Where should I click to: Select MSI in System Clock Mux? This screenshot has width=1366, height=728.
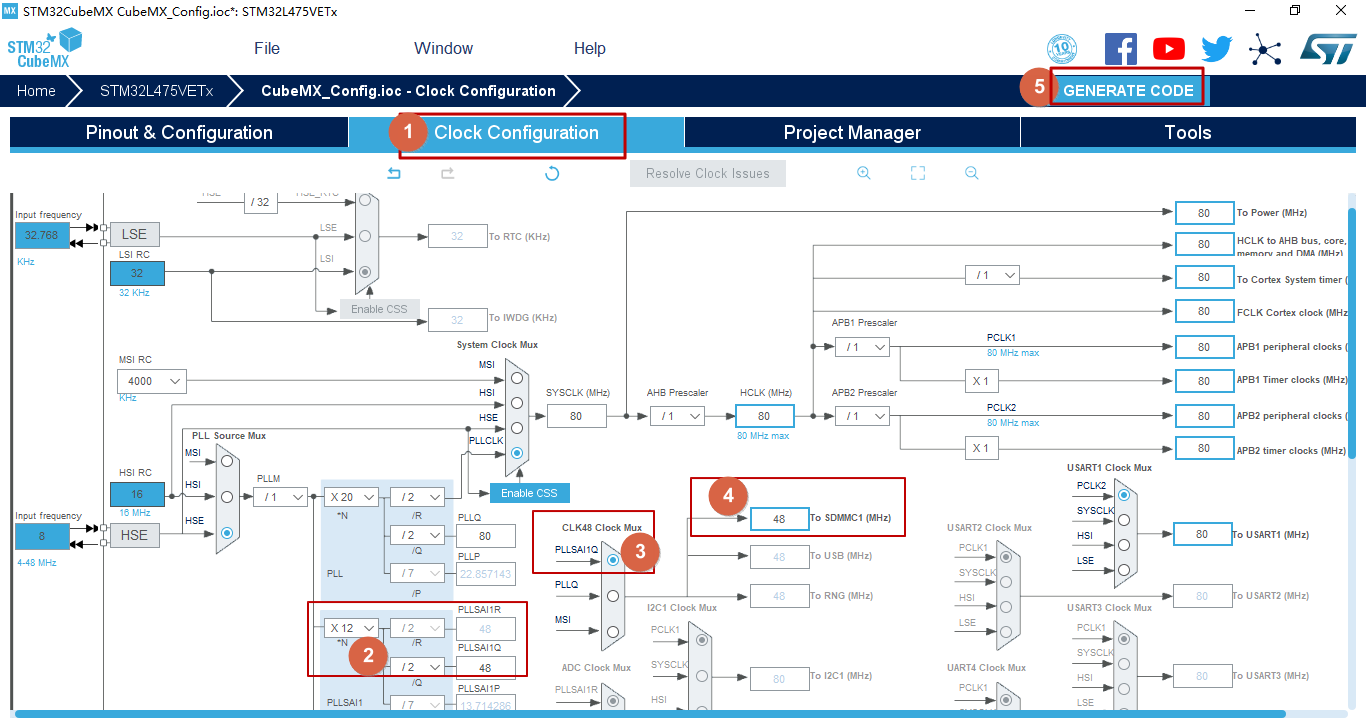click(516, 377)
